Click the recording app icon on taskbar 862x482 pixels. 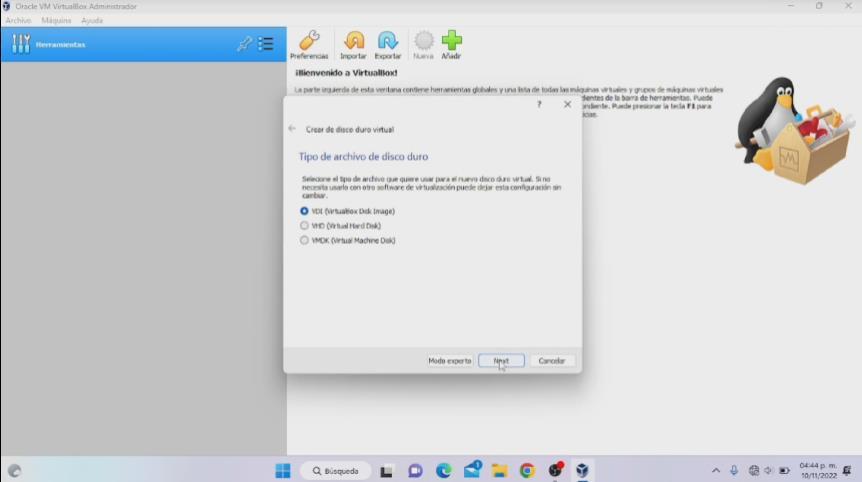pyautogui.click(x=555, y=470)
